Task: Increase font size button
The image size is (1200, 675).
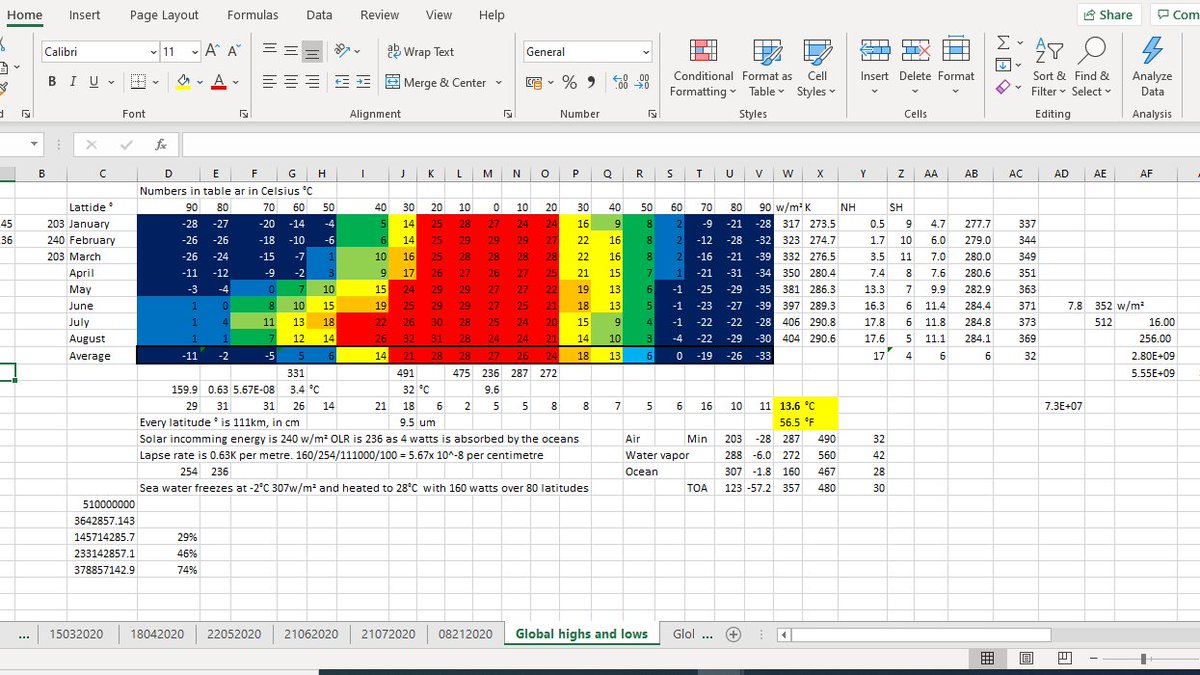Action: point(212,51)
